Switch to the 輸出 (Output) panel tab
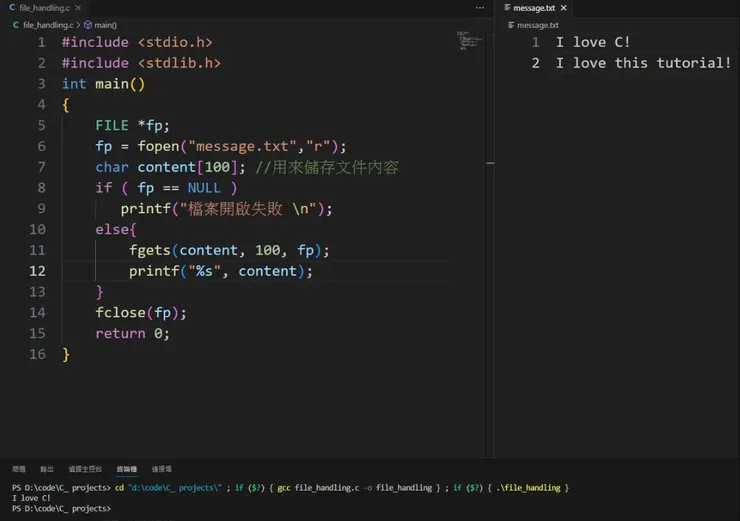740x521 pixels. [x=47, y=468]
